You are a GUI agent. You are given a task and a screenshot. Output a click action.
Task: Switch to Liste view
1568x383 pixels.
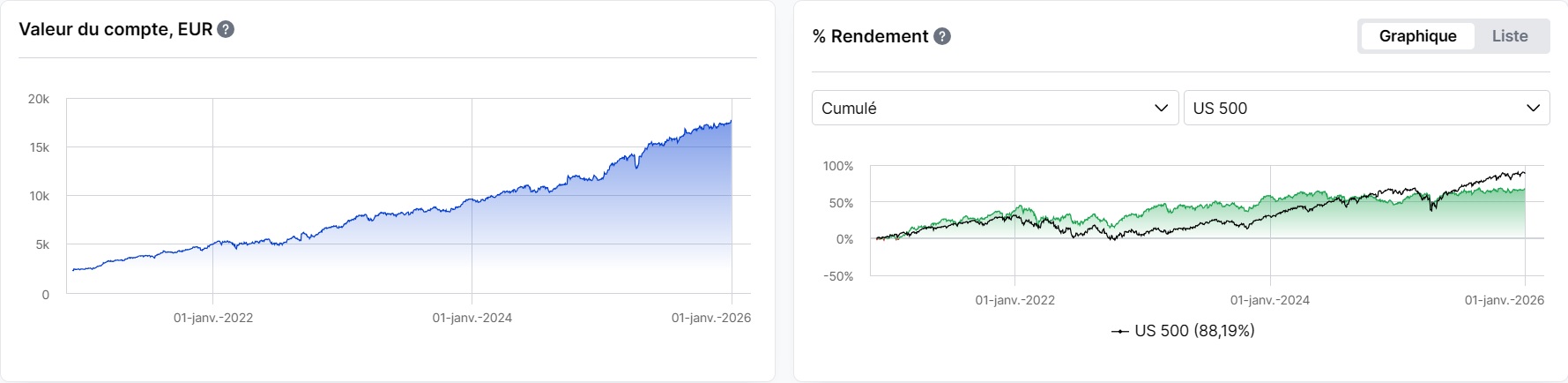point(1509,36)
